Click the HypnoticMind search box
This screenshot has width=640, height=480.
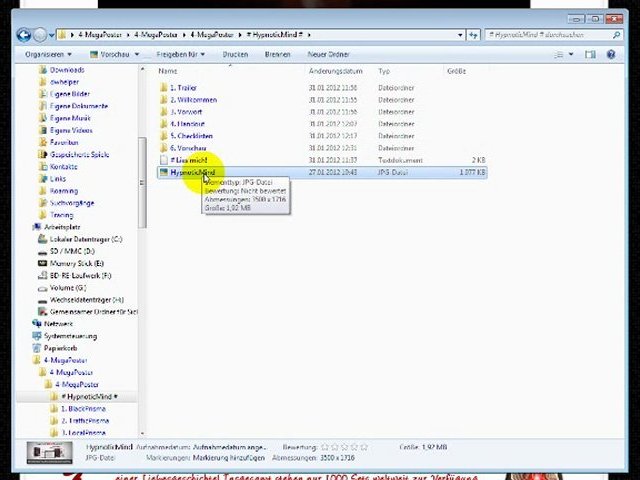click(x=548, y=35)
